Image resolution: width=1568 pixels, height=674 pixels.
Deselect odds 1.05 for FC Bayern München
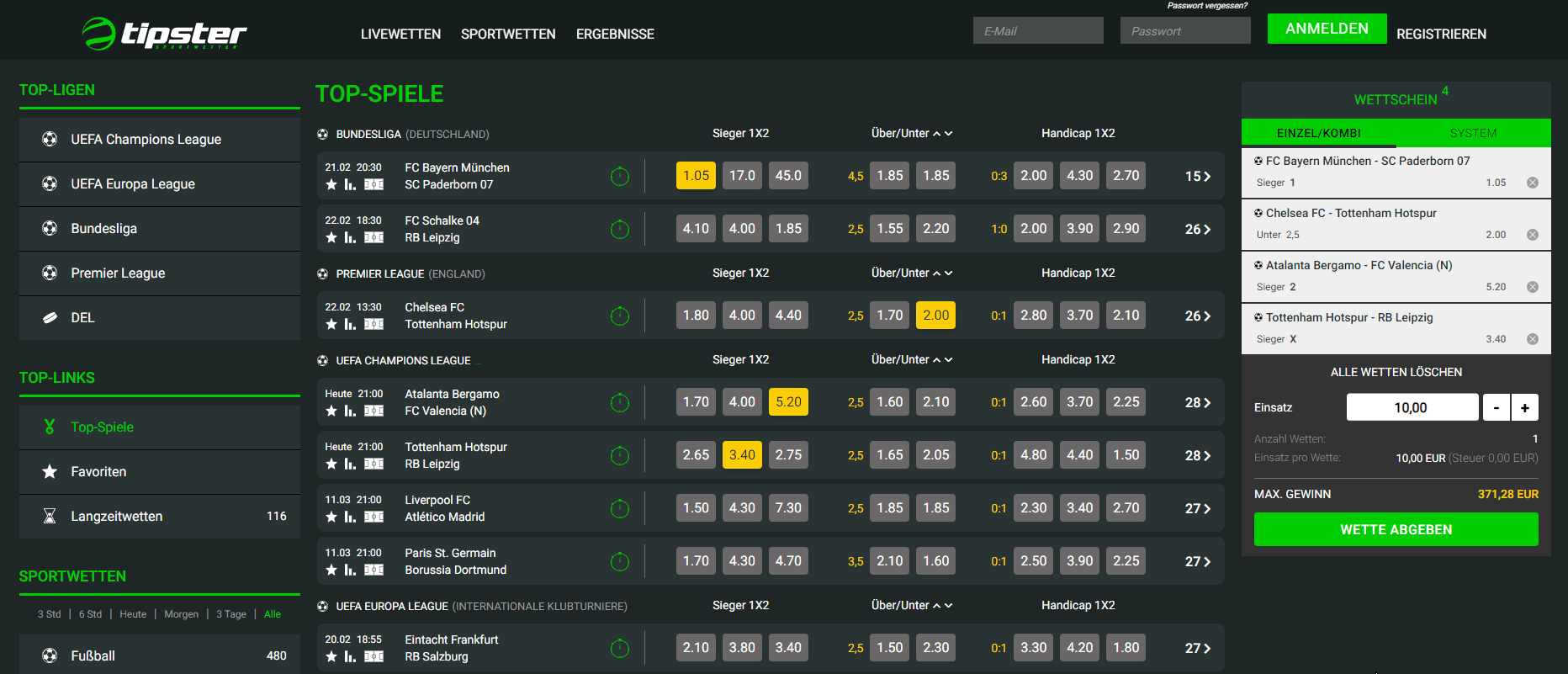696,176
